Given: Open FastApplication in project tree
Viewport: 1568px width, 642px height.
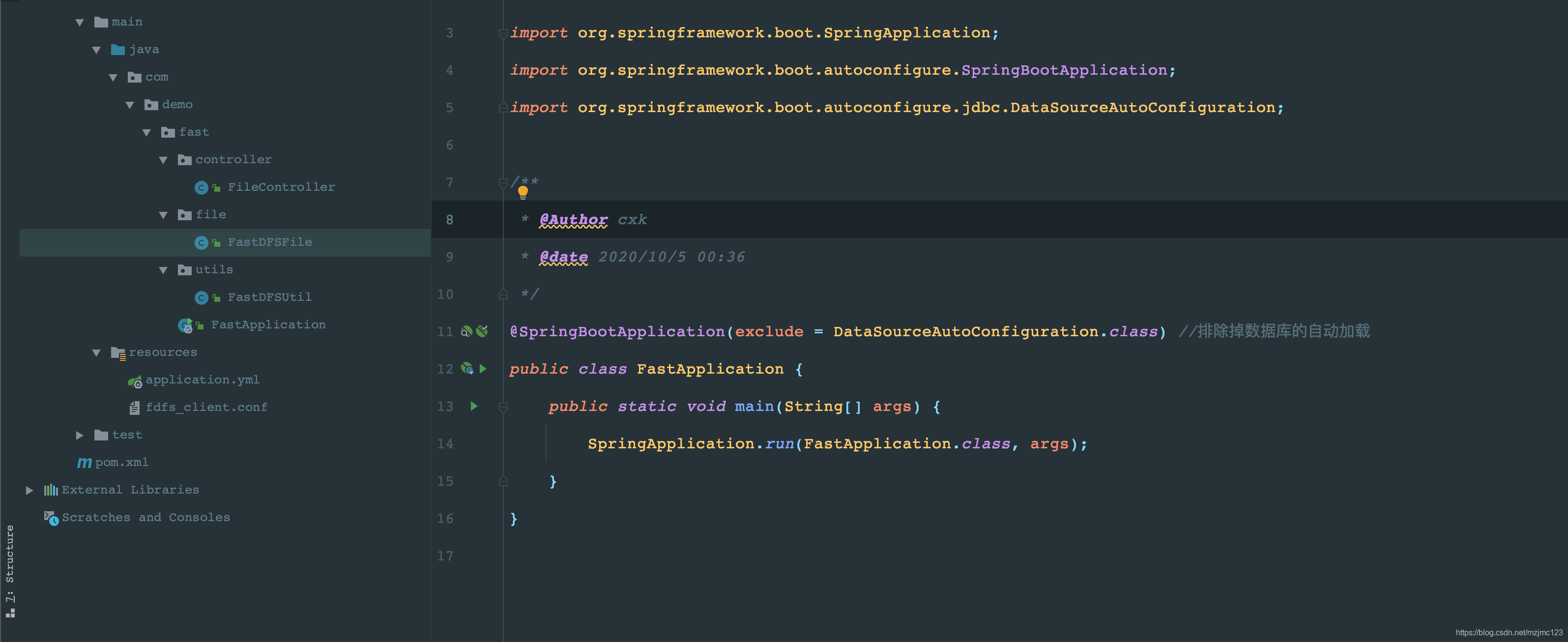Looking at the screenshot, I should click(x=268, y=325).
